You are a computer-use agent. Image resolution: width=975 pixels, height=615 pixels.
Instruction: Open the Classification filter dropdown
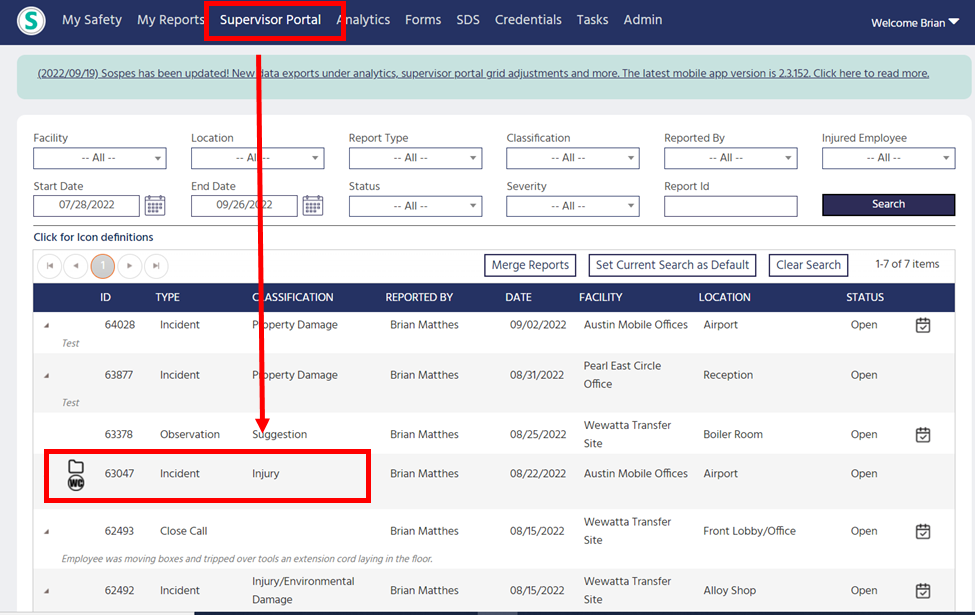click(573, 158)
